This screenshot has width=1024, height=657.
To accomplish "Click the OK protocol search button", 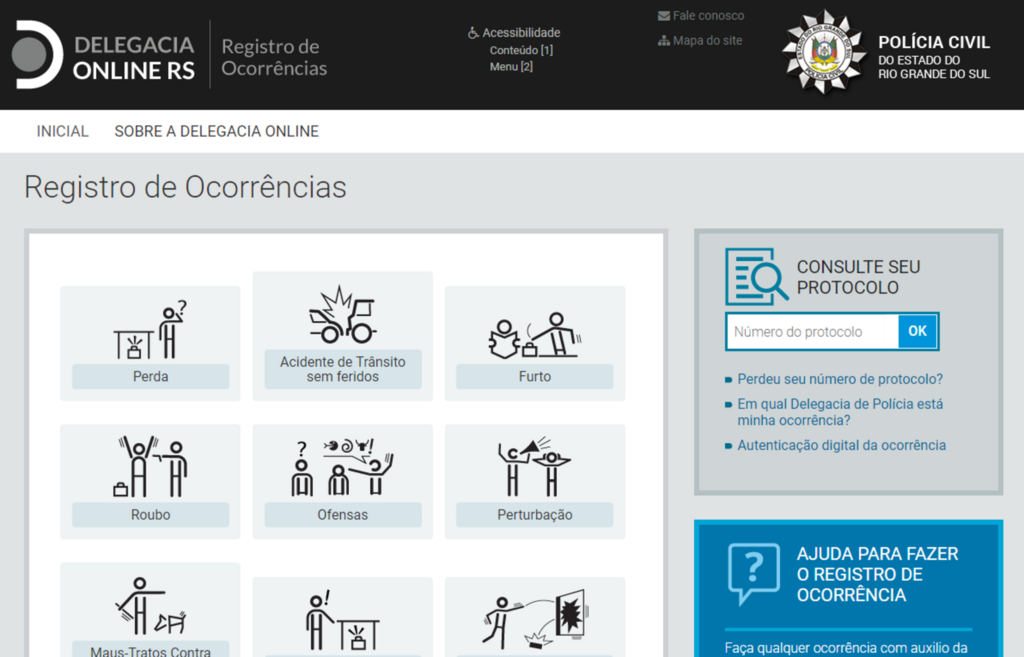I will point(917,331).
